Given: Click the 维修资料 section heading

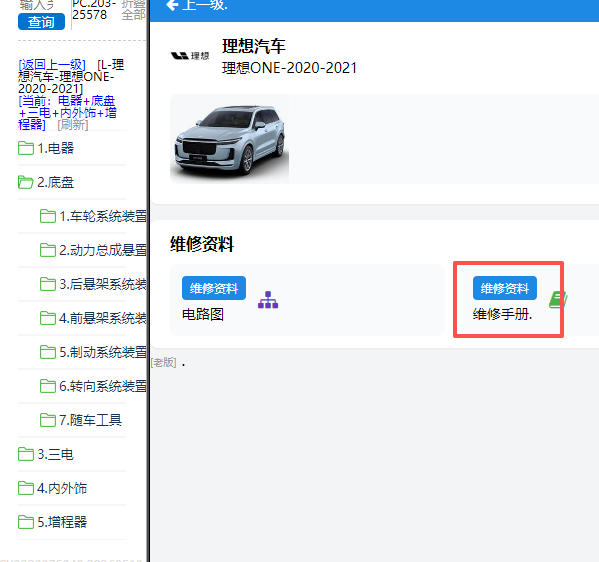Looking at the screenshot, I should [x=202, y=244].
